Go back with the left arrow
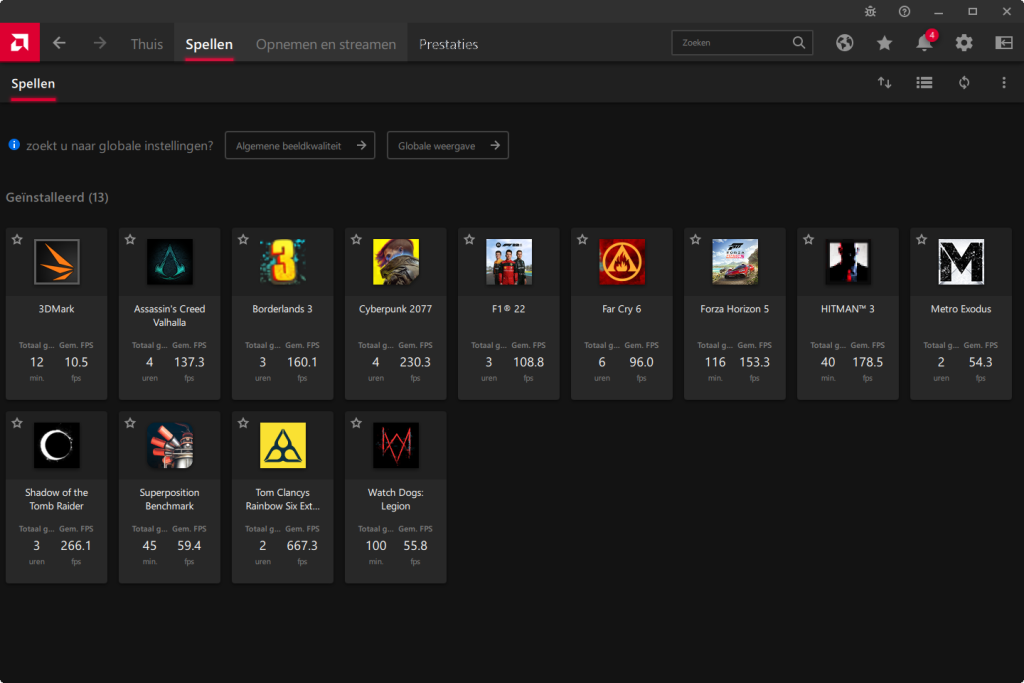Screen dimensions: 1024x683 tap(59, 43)
